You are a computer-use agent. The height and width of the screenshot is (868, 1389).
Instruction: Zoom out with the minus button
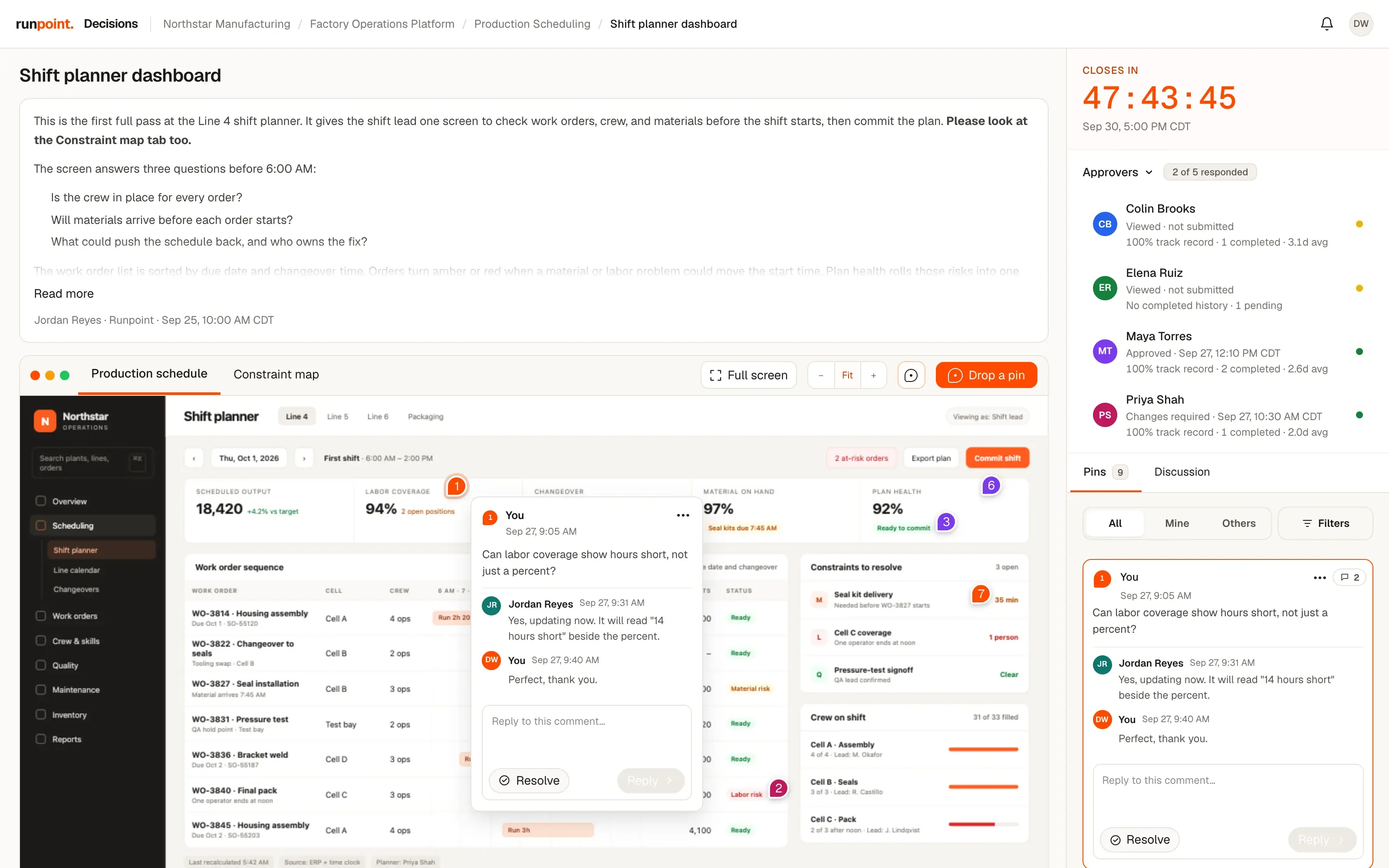point(821,375)
